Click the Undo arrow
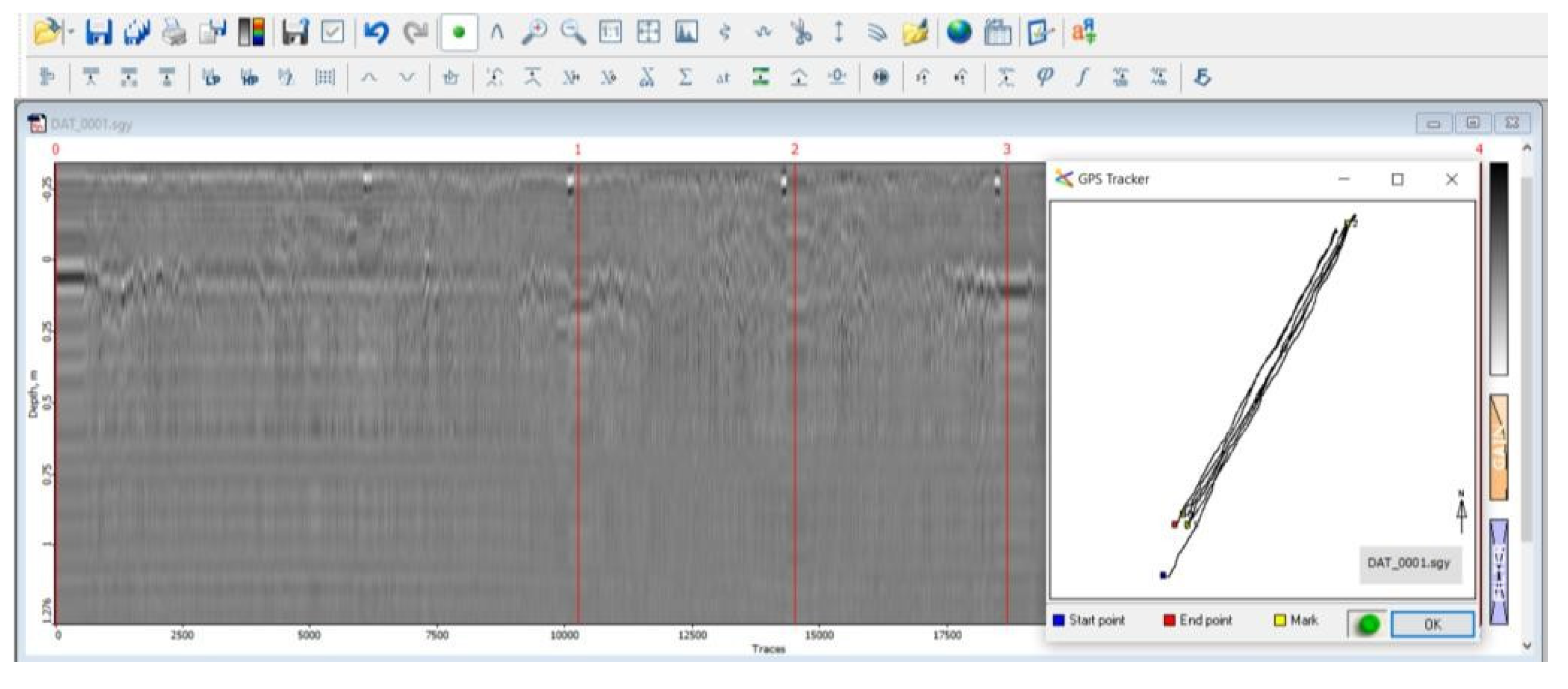 (x=376, y=32)
